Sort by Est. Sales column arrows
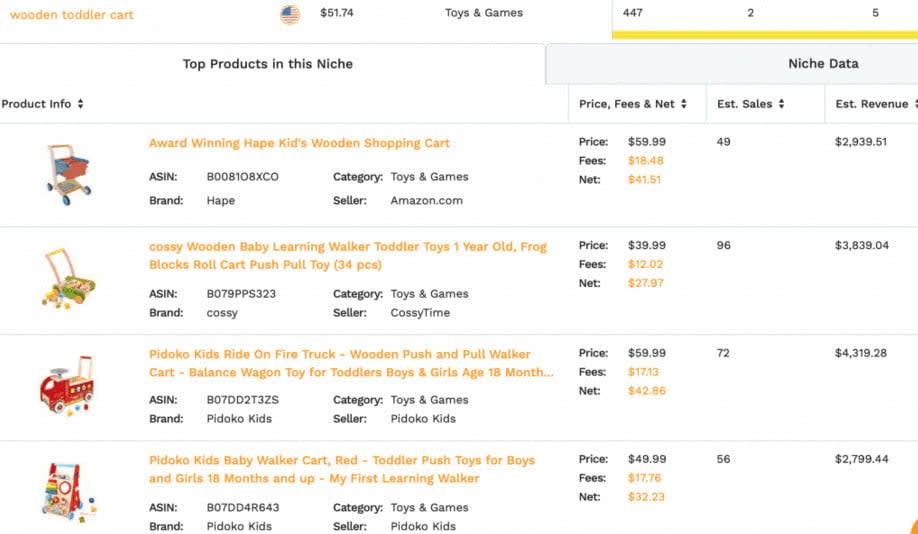The height and width of the screenshot is (534, 918). tap(781, 104)
